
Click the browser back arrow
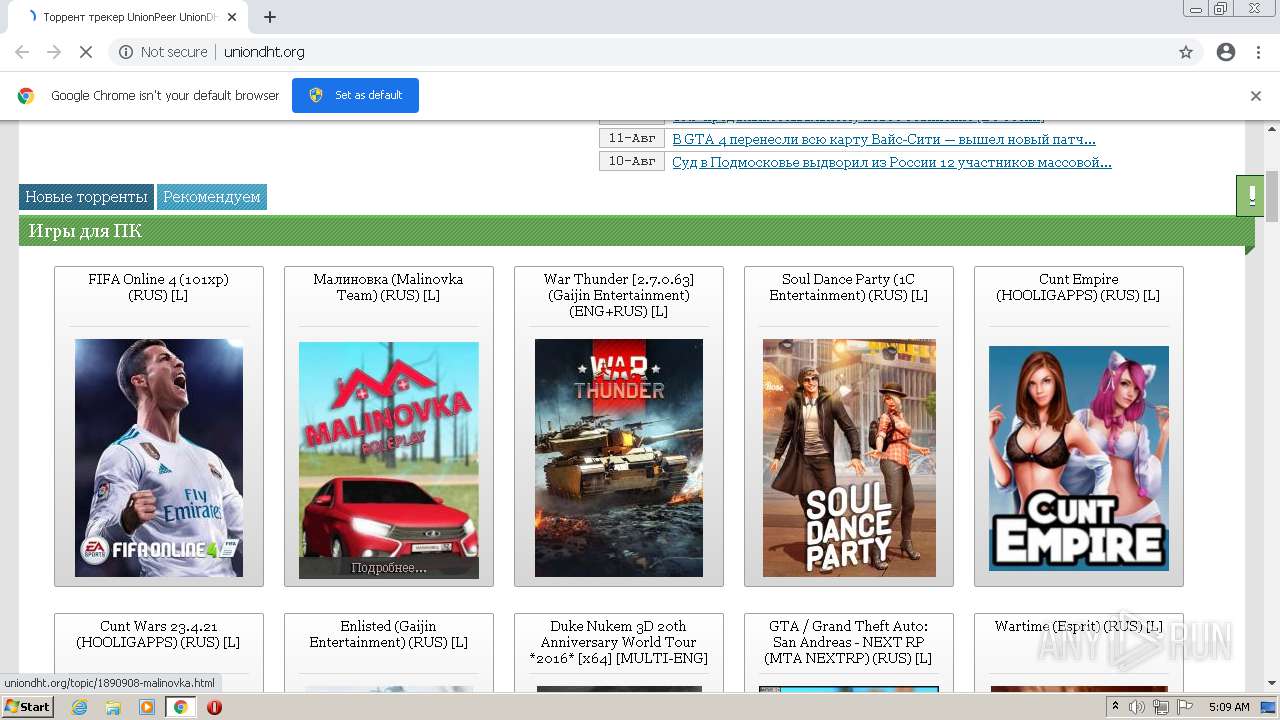pos(22,52)
